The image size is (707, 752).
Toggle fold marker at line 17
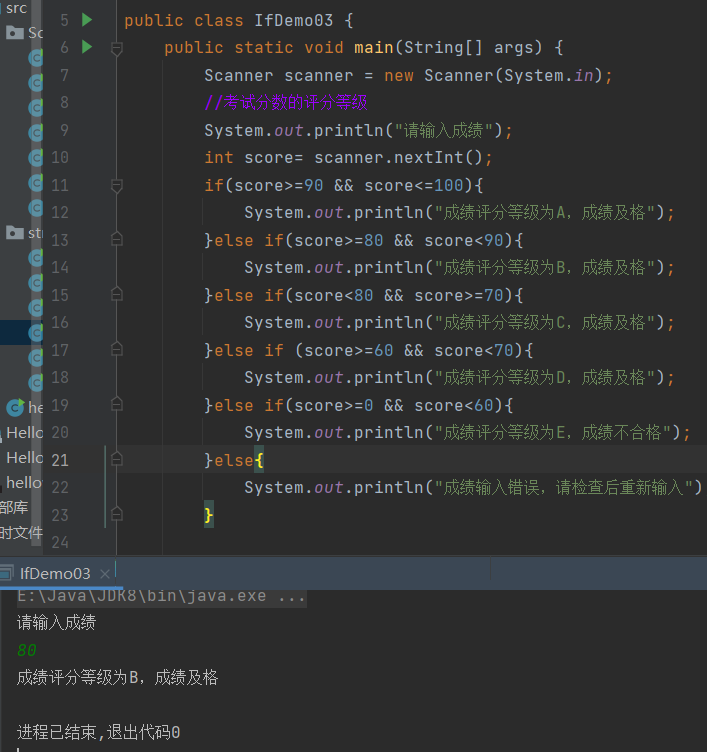pos(117,350)
